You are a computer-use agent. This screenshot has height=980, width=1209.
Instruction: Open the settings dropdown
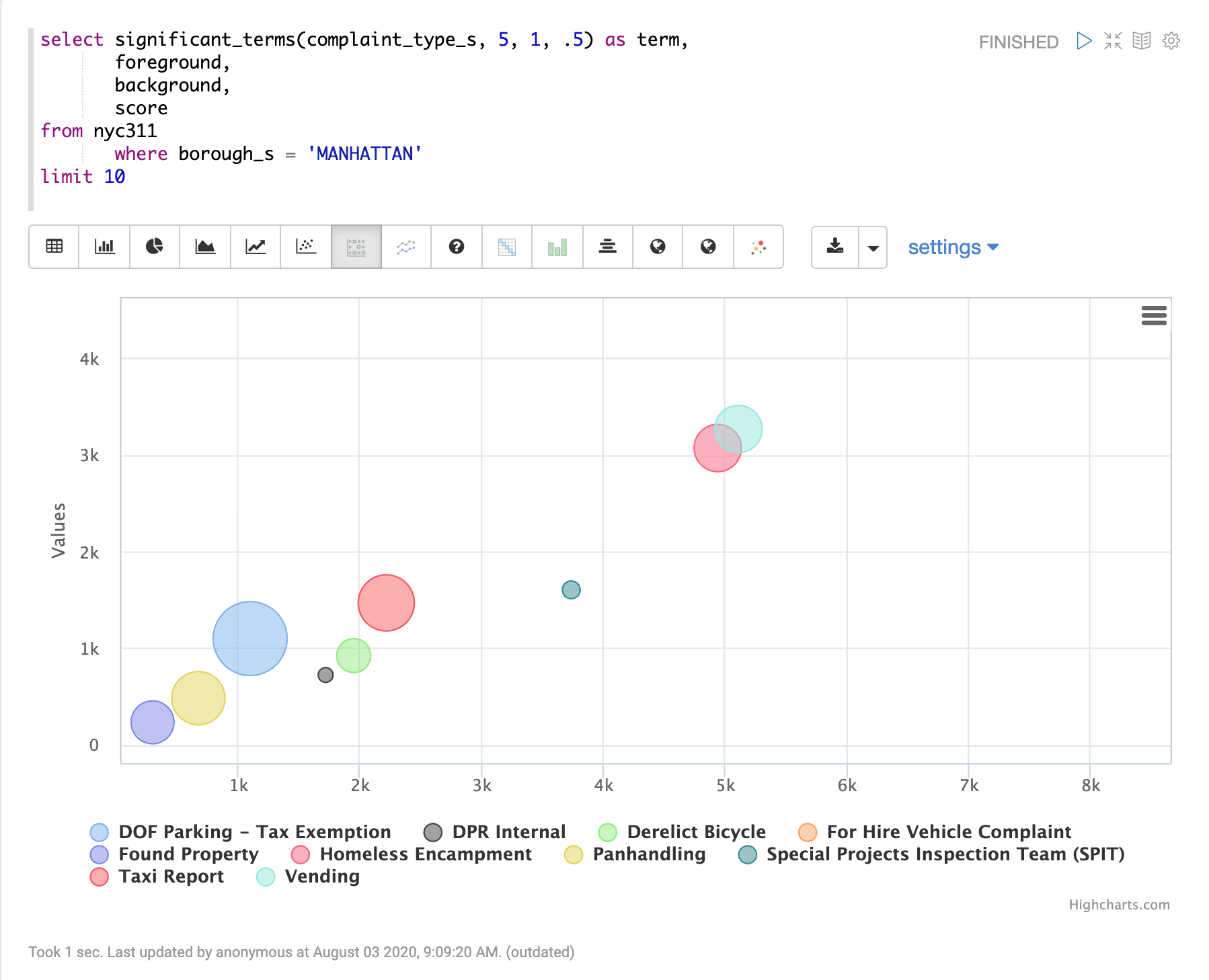(x=952, y=247)
